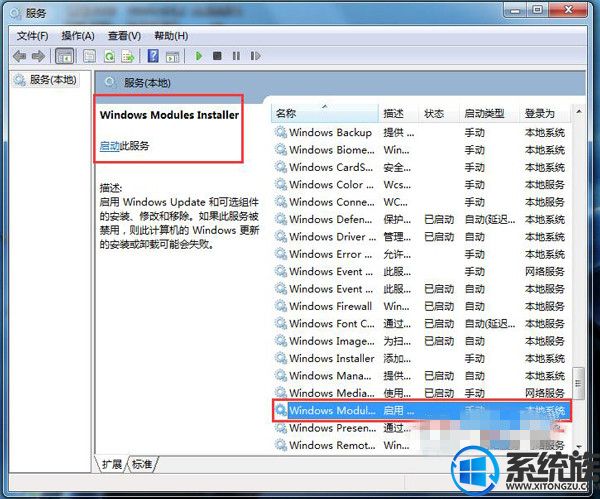Switch to the 扩展 tab

tap(112, 464)
